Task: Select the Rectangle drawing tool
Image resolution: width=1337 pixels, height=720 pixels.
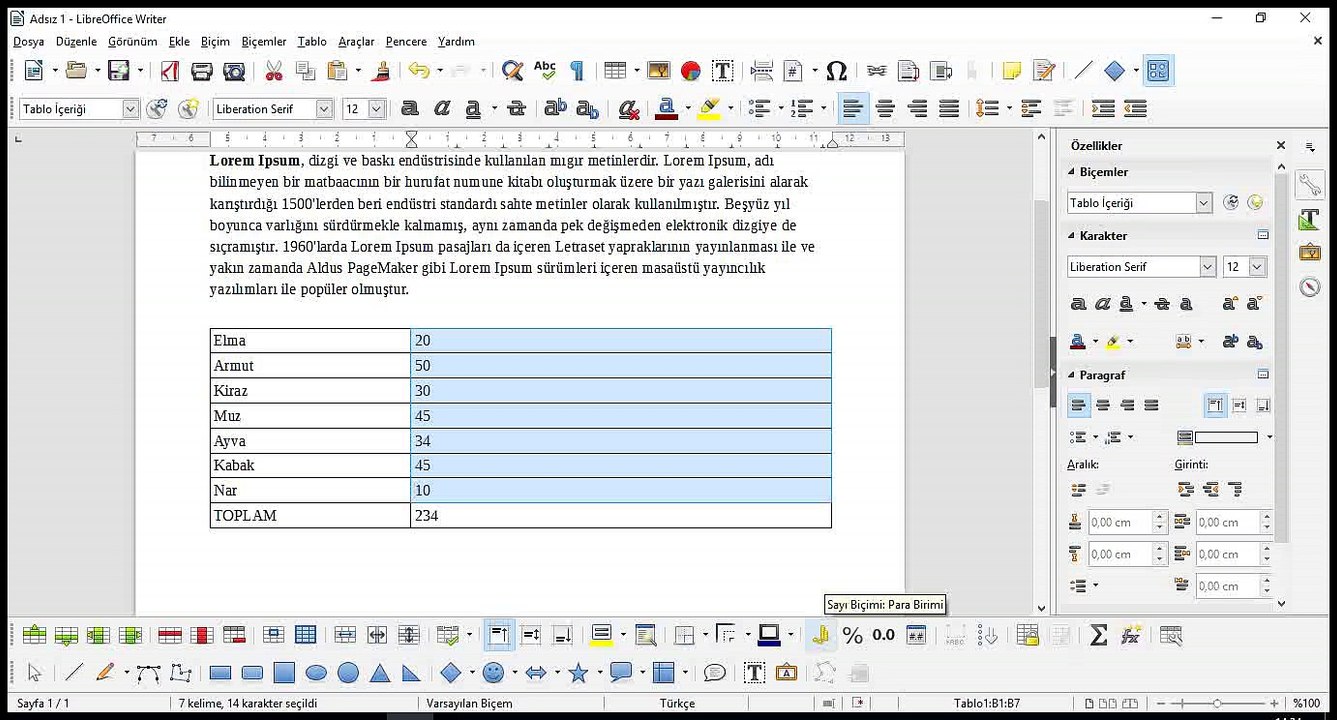Action: coord(220,673)
